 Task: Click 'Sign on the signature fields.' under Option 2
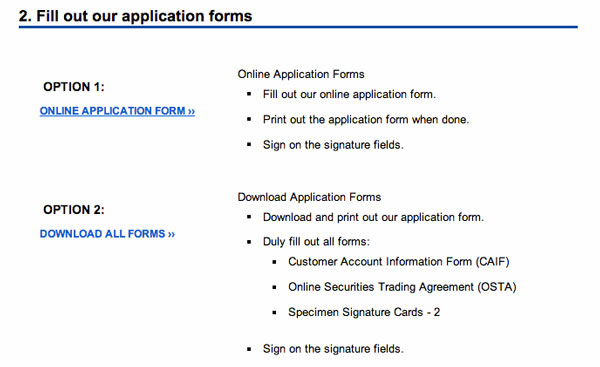coord(333,349)
